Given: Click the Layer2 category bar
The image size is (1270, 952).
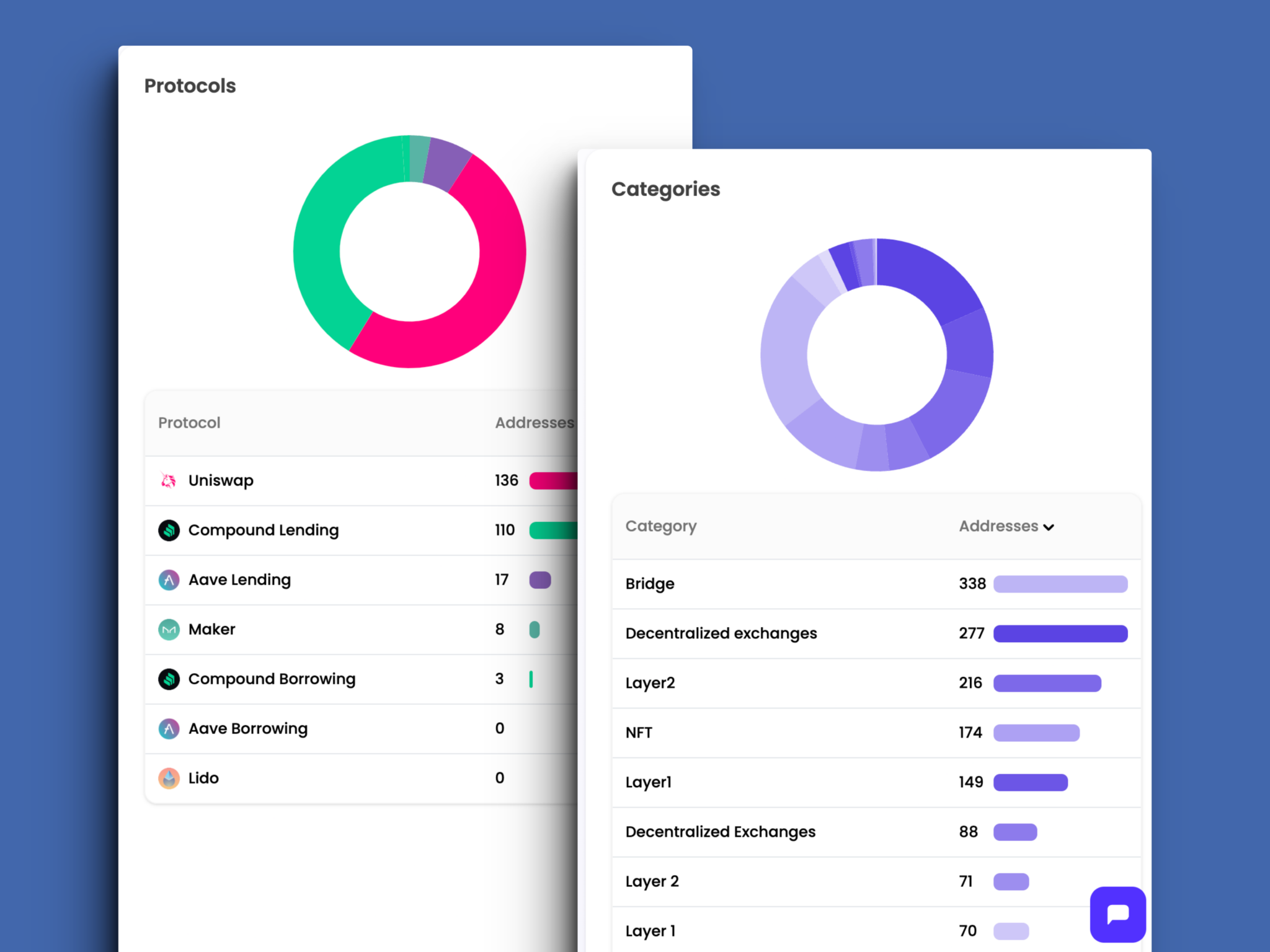Looking at the screenshot, I should tap(1047, 683).
